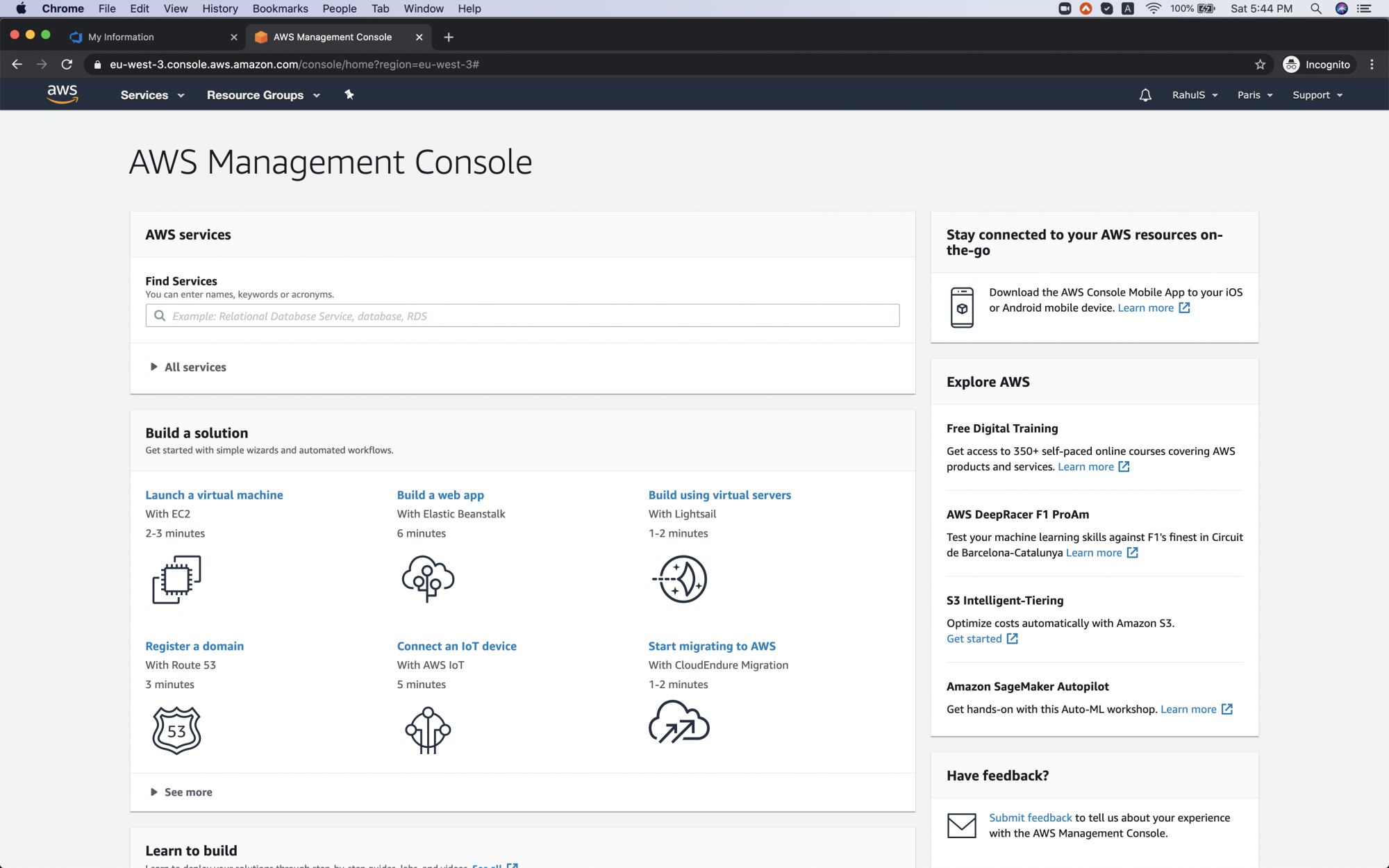Image resolution: width=1389 pixels, height=868 pixels.
Task: Click the Route 53 domain shield icon
Action: click(176, 730)
